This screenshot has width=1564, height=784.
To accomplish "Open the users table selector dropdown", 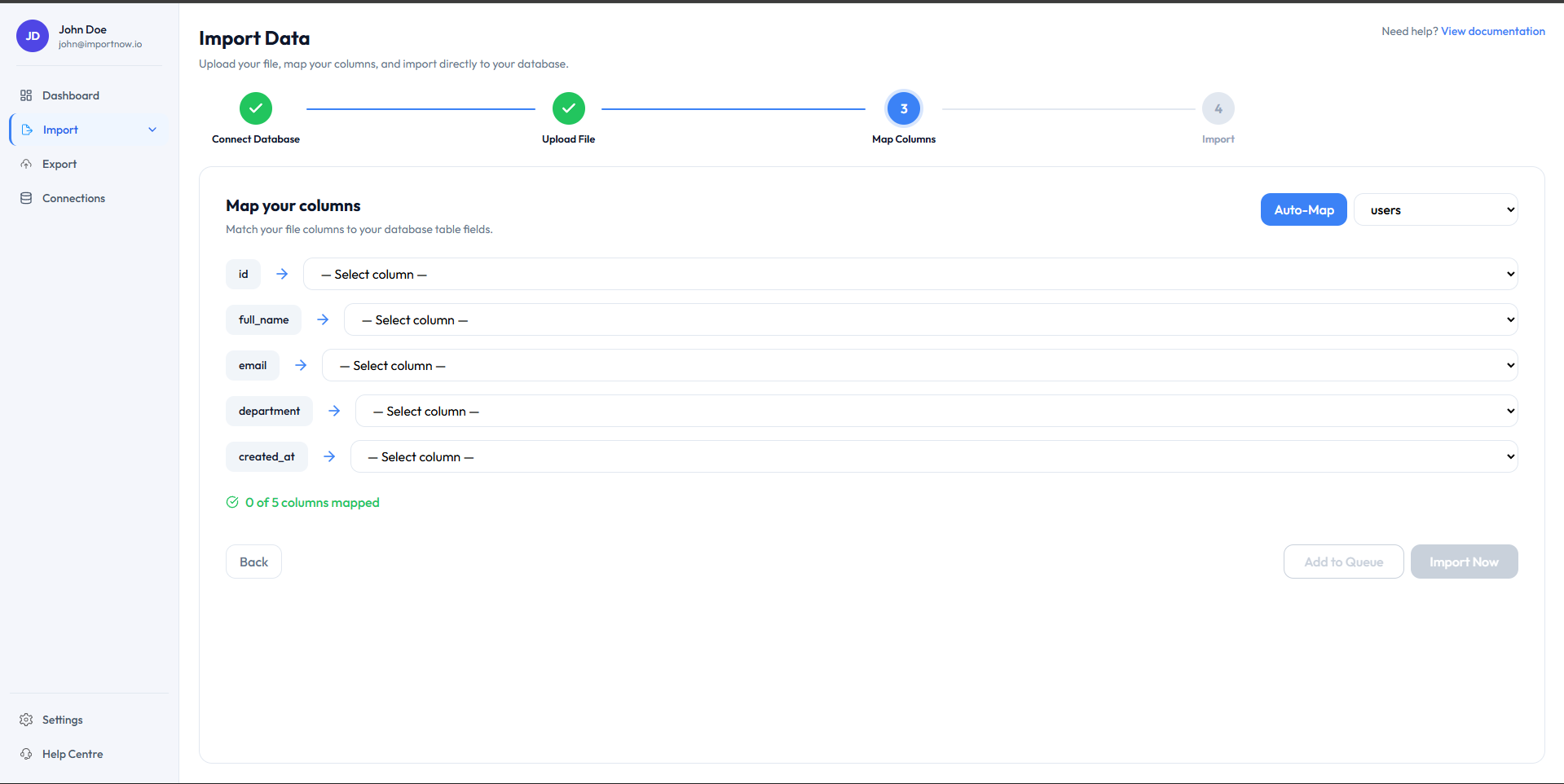I will point(1435,209).
